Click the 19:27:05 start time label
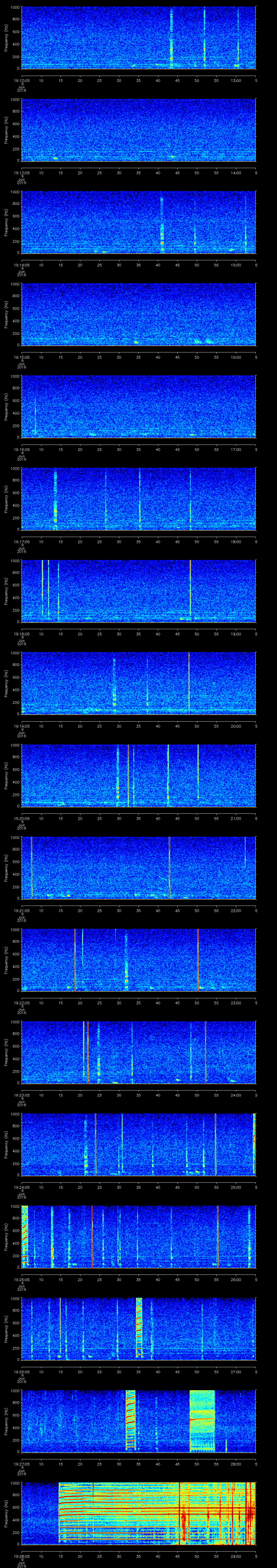Image resolution: width=277 pixels, height=1568 pixels. [21, 1463]
